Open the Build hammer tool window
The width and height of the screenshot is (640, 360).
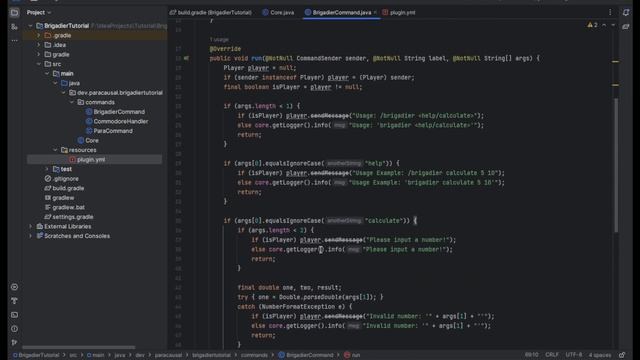pos(14,301)
